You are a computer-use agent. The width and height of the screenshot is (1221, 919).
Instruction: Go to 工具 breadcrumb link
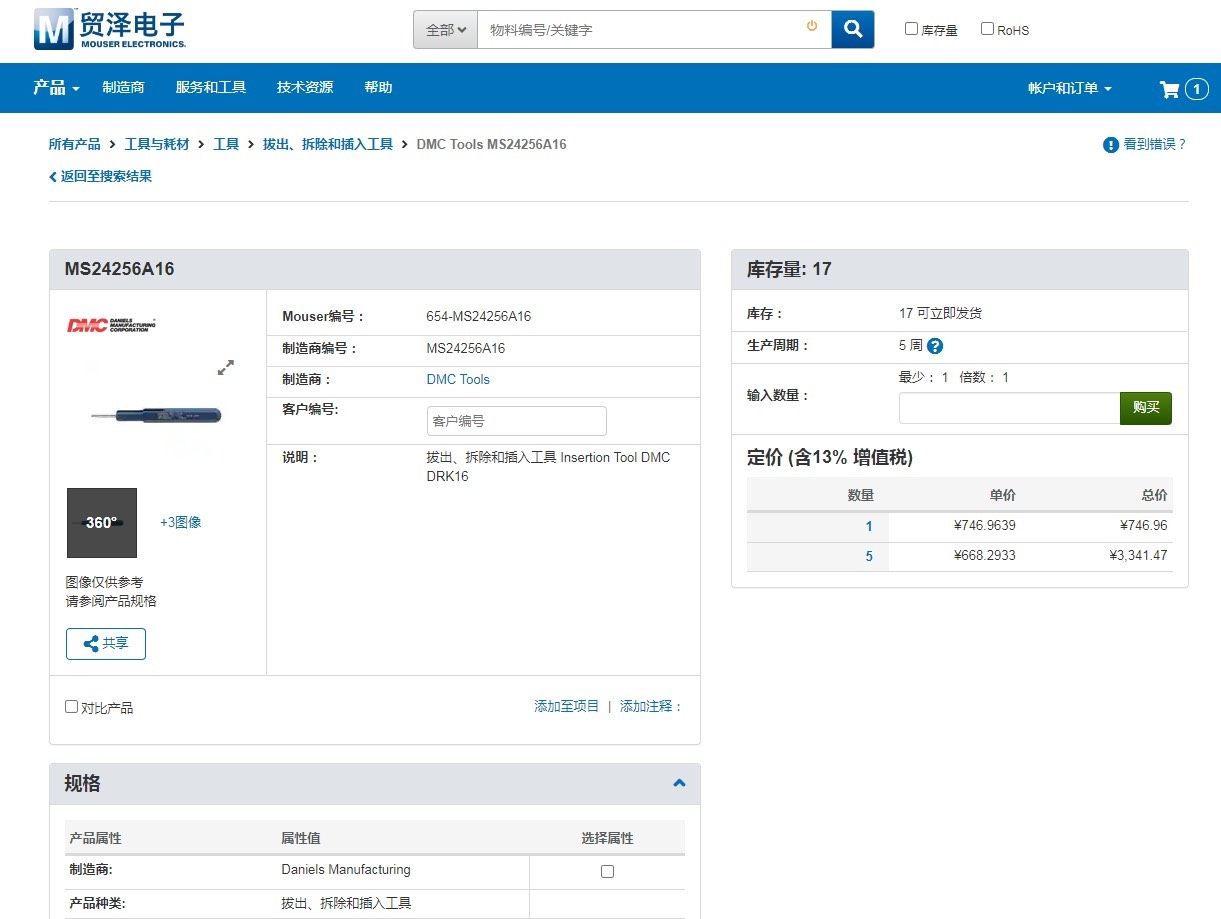pyautogui.click(x=226, y=144)
